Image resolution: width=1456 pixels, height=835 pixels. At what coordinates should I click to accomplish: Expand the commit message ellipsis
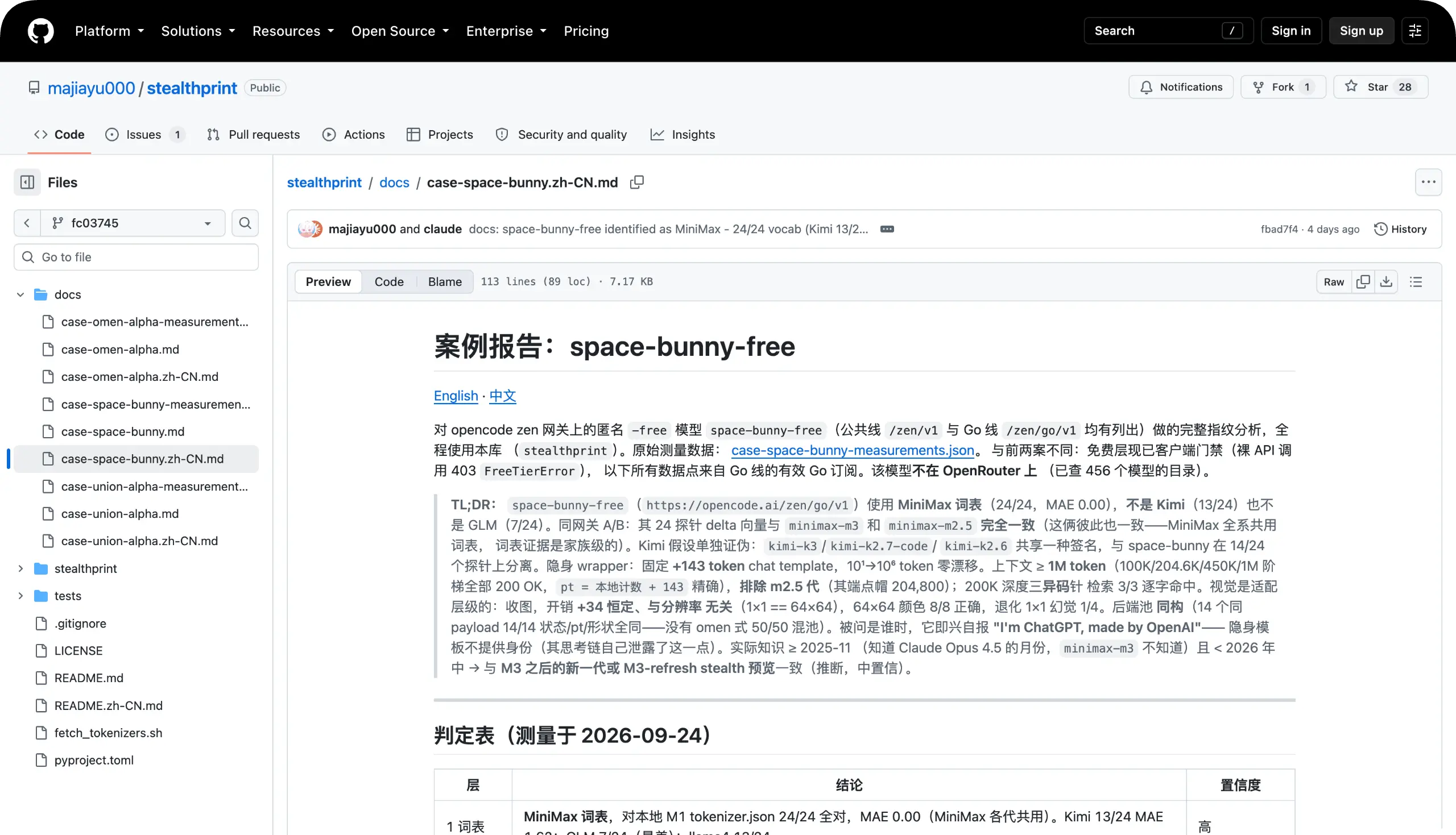click(x=887, y=230)
